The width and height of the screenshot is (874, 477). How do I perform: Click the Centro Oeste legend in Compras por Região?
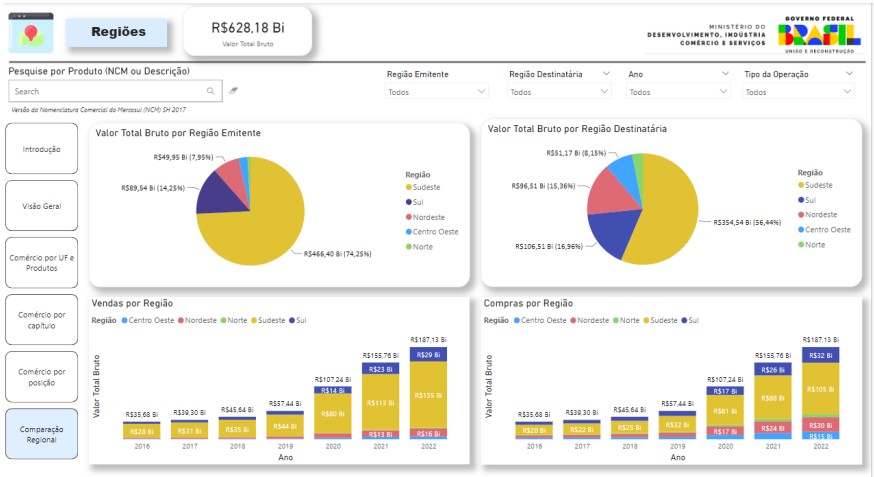pyautogui.click(x=544, y=320)
